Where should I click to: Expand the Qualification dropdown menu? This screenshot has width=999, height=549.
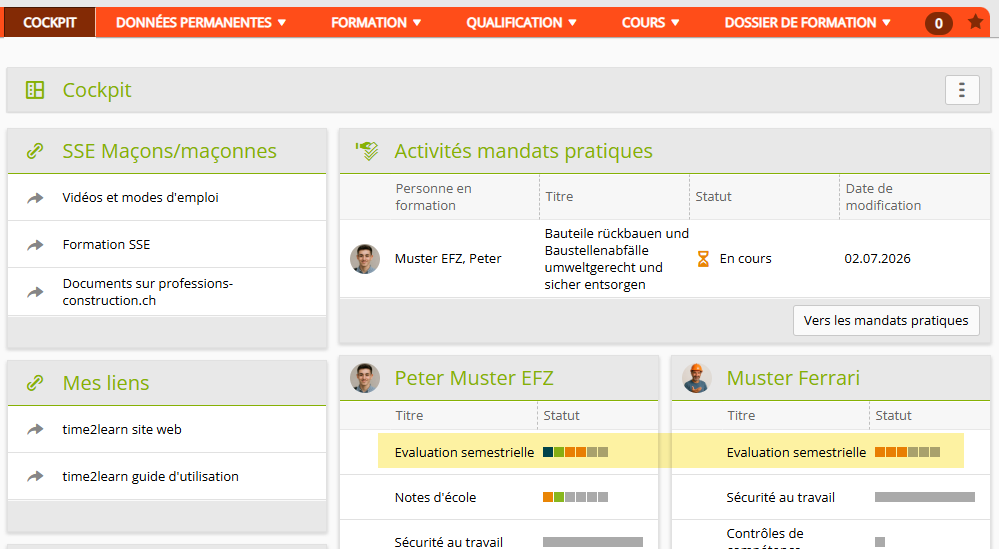tap(521, 22)
